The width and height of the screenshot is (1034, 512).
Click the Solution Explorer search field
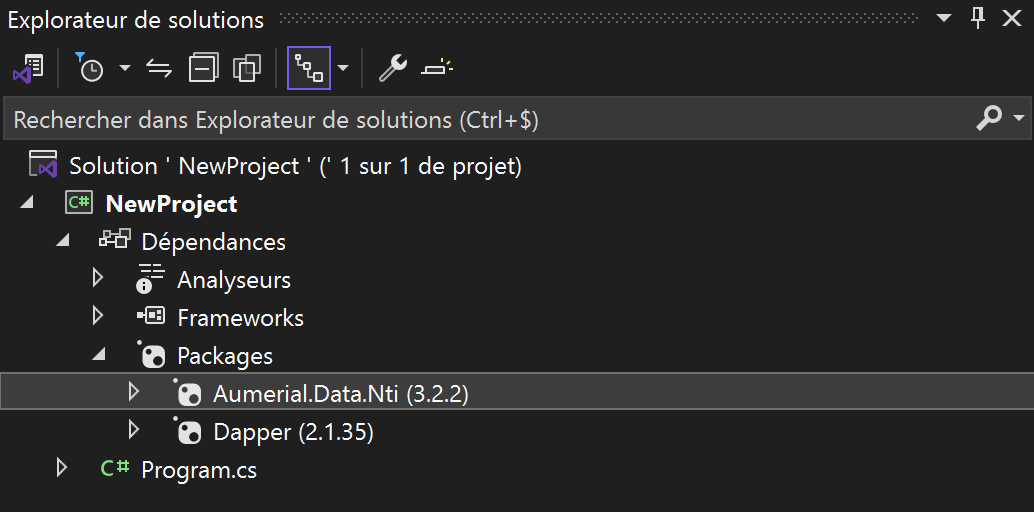tap(480, 120)
